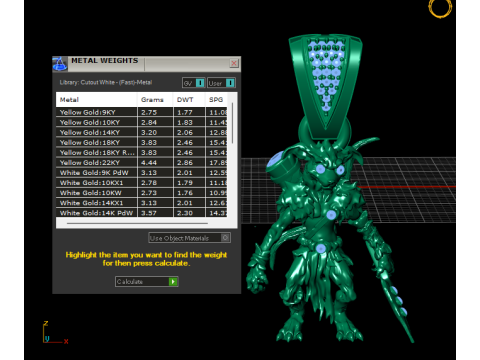Viewport: 480px width, 360px height.
Task: Click the Grams column header
Action: [x=155, y=99]
